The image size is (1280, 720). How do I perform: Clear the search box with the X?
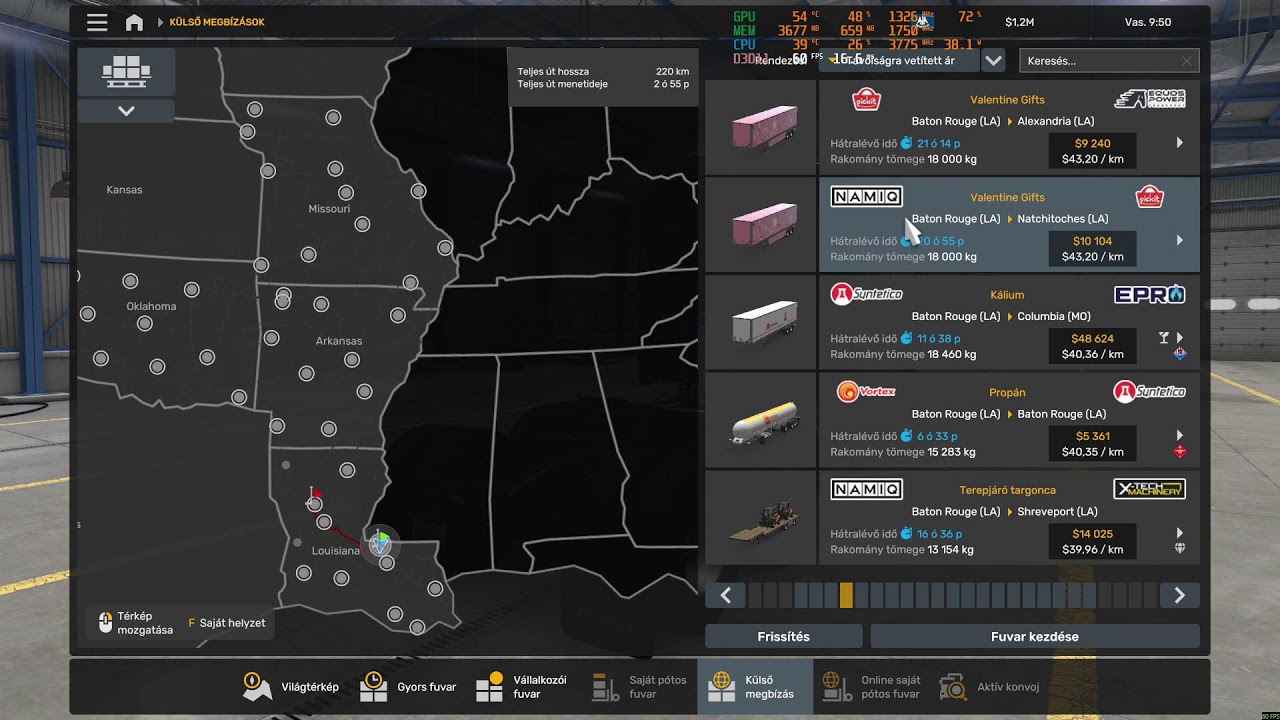click(1186, 61)
